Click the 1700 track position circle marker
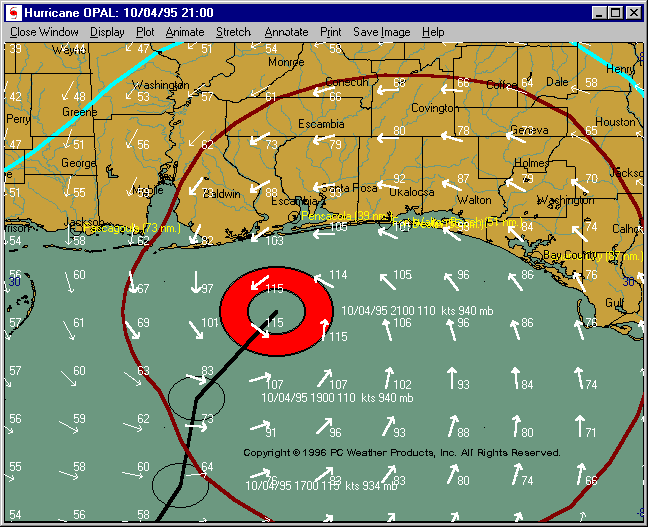This screenshot has height=527, width=648. [x=181, y=485]
